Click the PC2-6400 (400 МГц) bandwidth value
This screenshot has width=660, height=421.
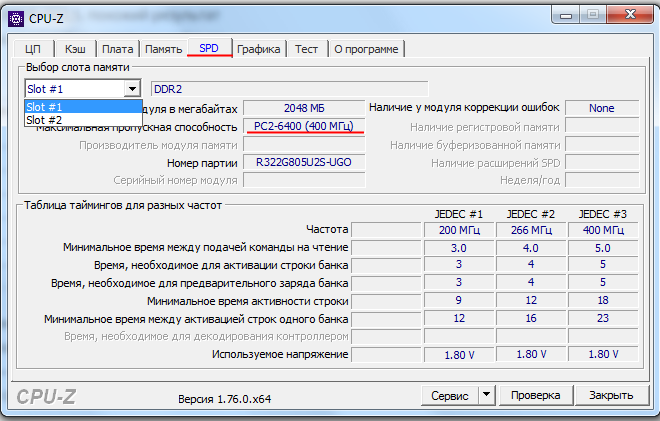coord(304,126)
